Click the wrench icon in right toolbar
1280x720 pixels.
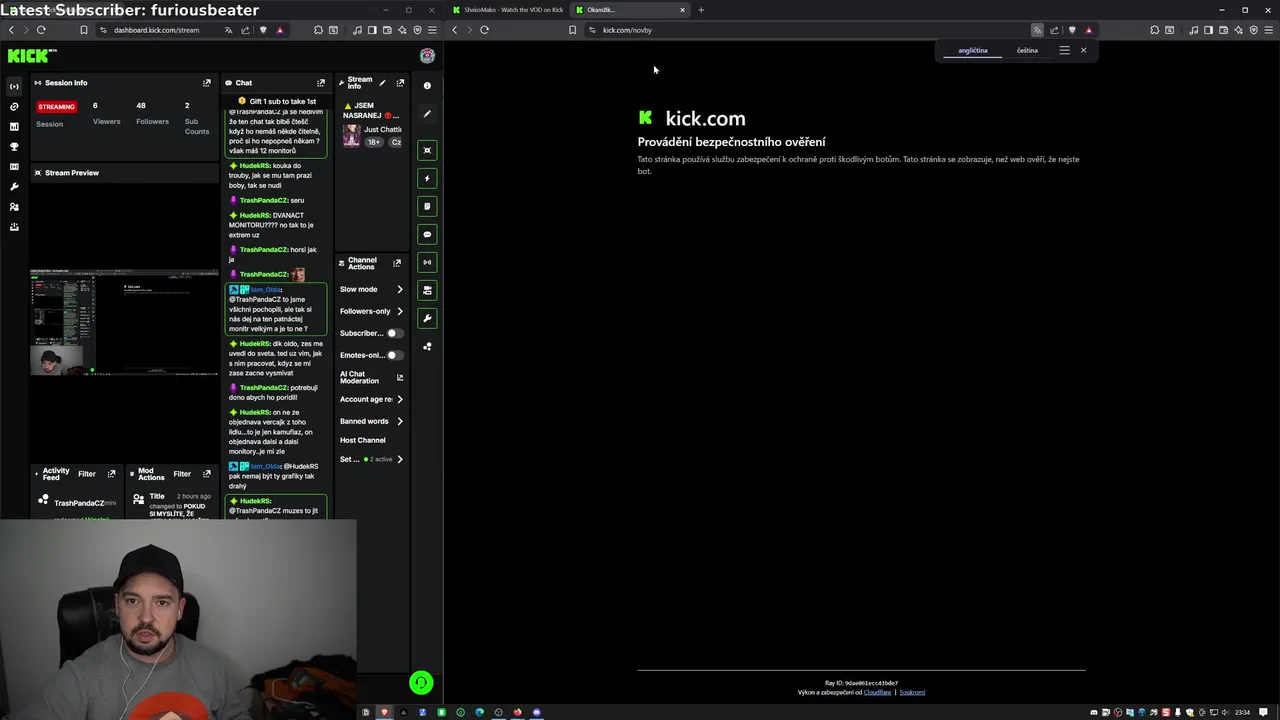(427, 318)
